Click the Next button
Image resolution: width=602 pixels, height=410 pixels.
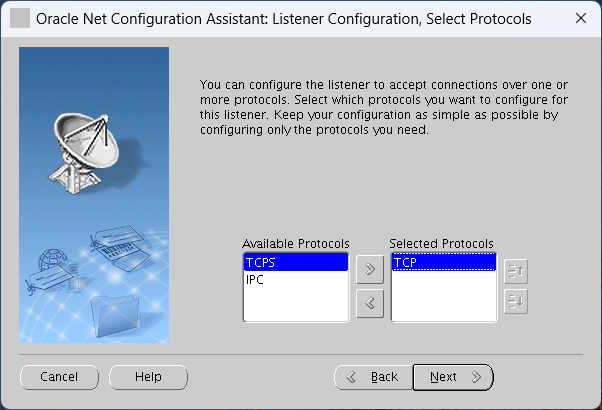[453, 377]
